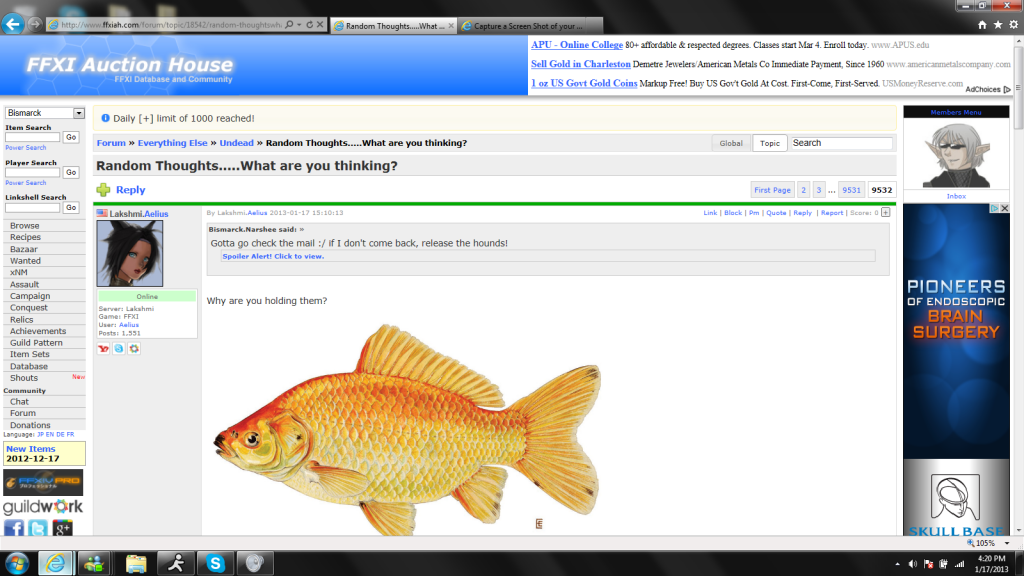Click the green plus Reply icon

(x=103, y=190)
